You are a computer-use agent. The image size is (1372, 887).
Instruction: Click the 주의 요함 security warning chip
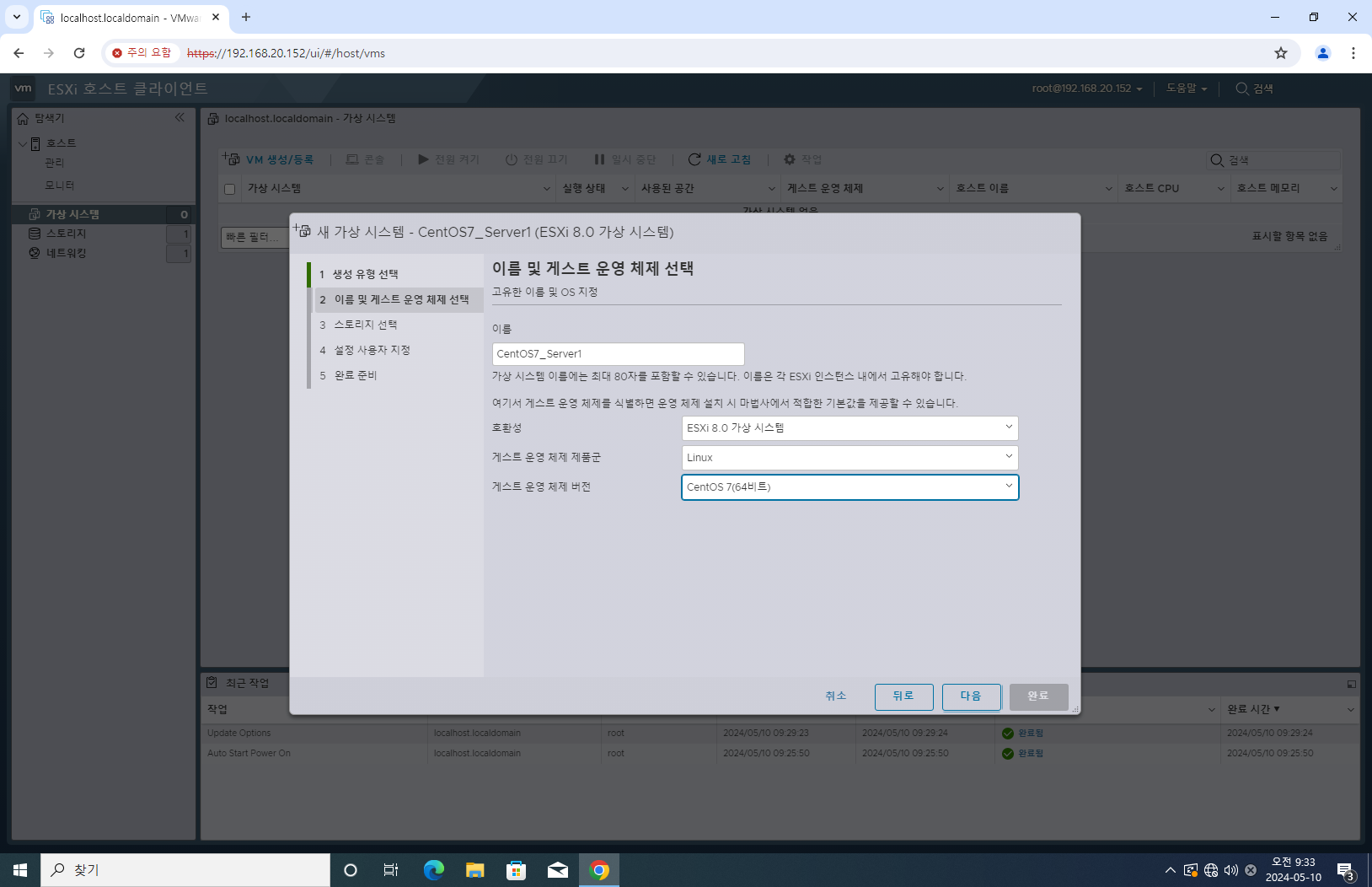tap(142, 53)
